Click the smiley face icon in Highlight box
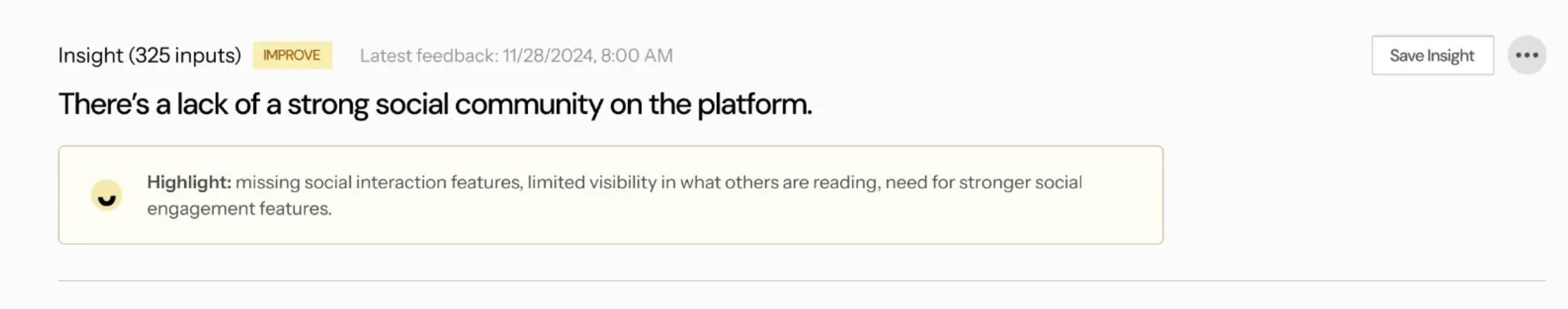The image size is (1568, 309). click(x=107, y=195)
